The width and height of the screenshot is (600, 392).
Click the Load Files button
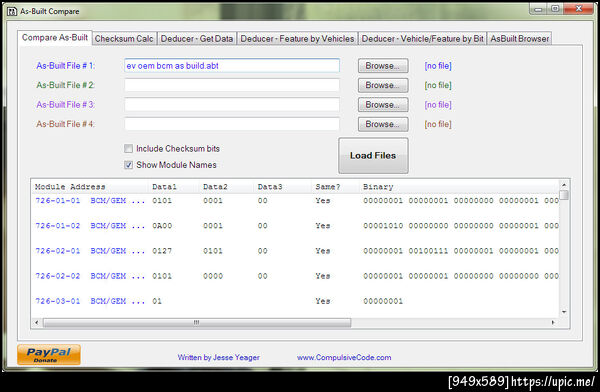click(x=373, y=156)
